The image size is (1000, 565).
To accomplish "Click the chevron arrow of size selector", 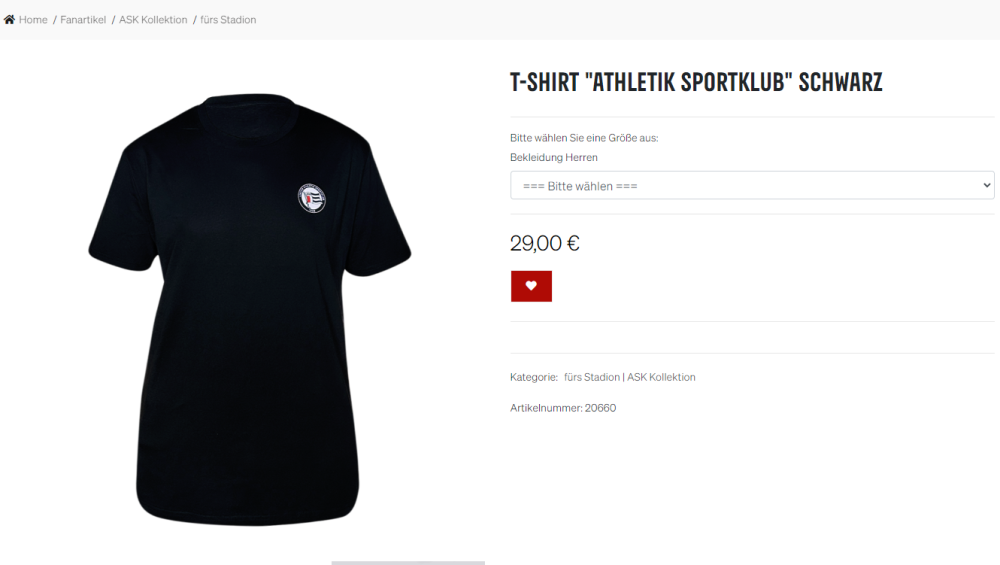I will pos(987,186).
